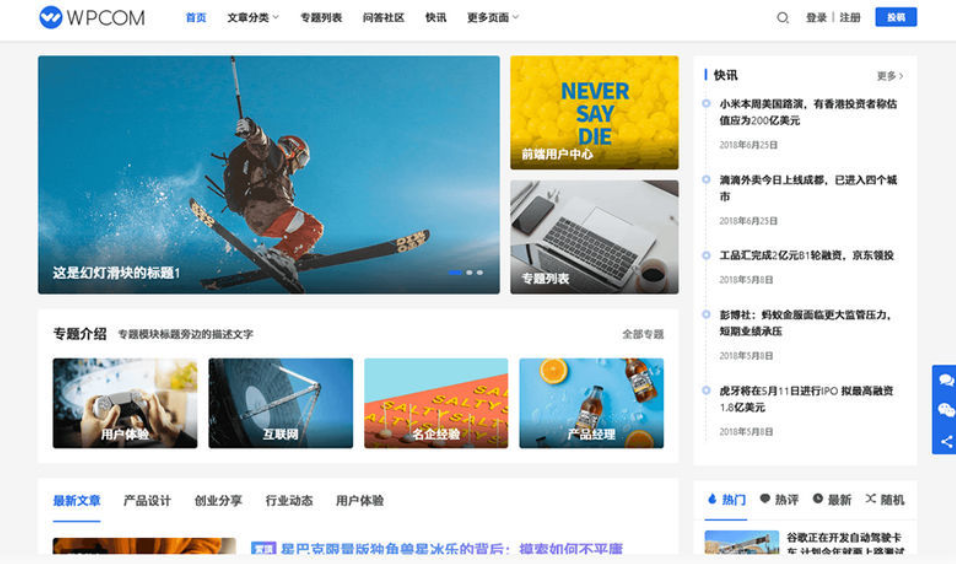Open article 谷歌正在开发自动驾驶卡车
Screen dimensions: 956x564
pos(844,544)
